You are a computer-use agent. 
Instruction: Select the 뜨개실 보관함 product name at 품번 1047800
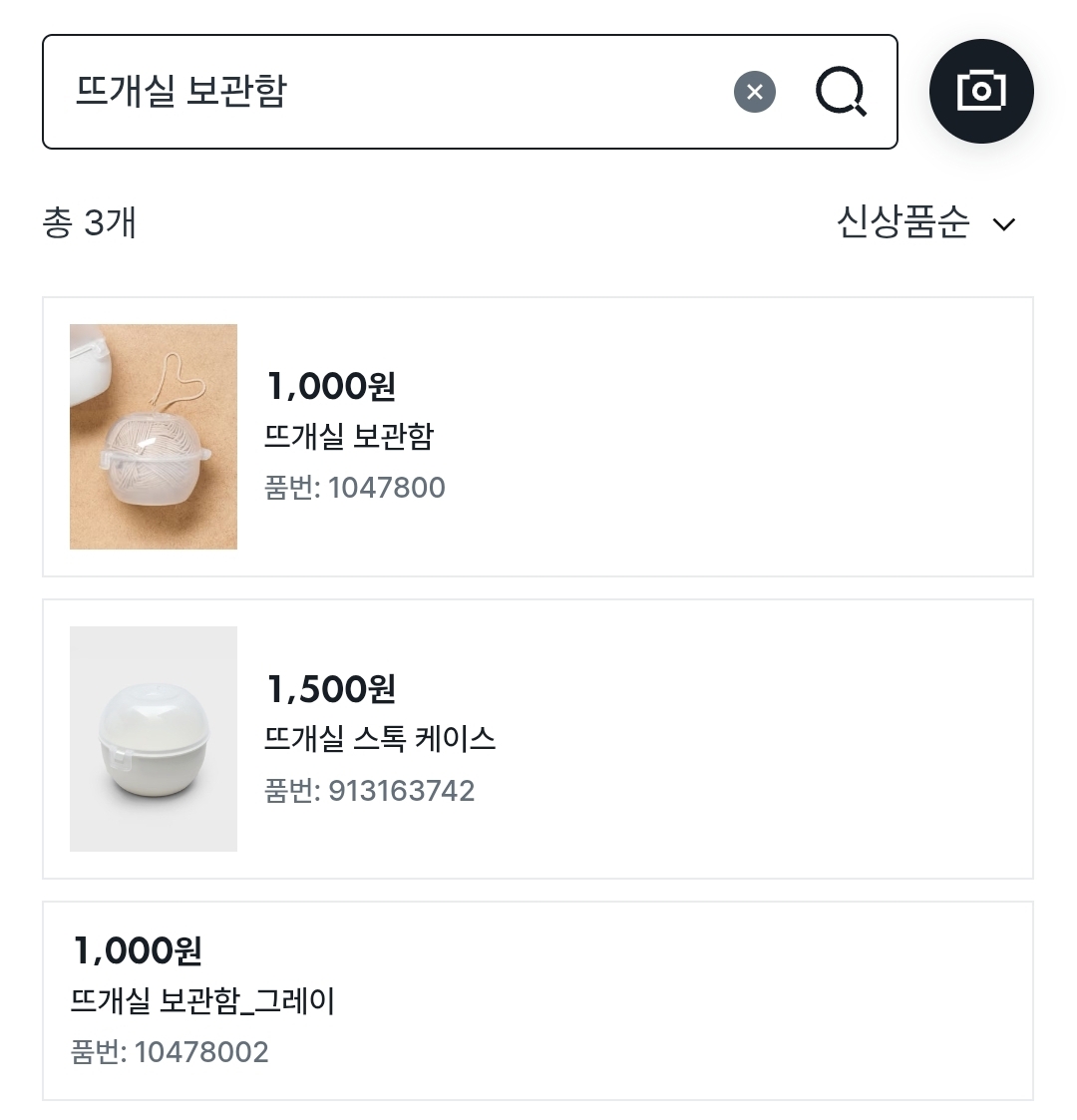click(349, 437)
